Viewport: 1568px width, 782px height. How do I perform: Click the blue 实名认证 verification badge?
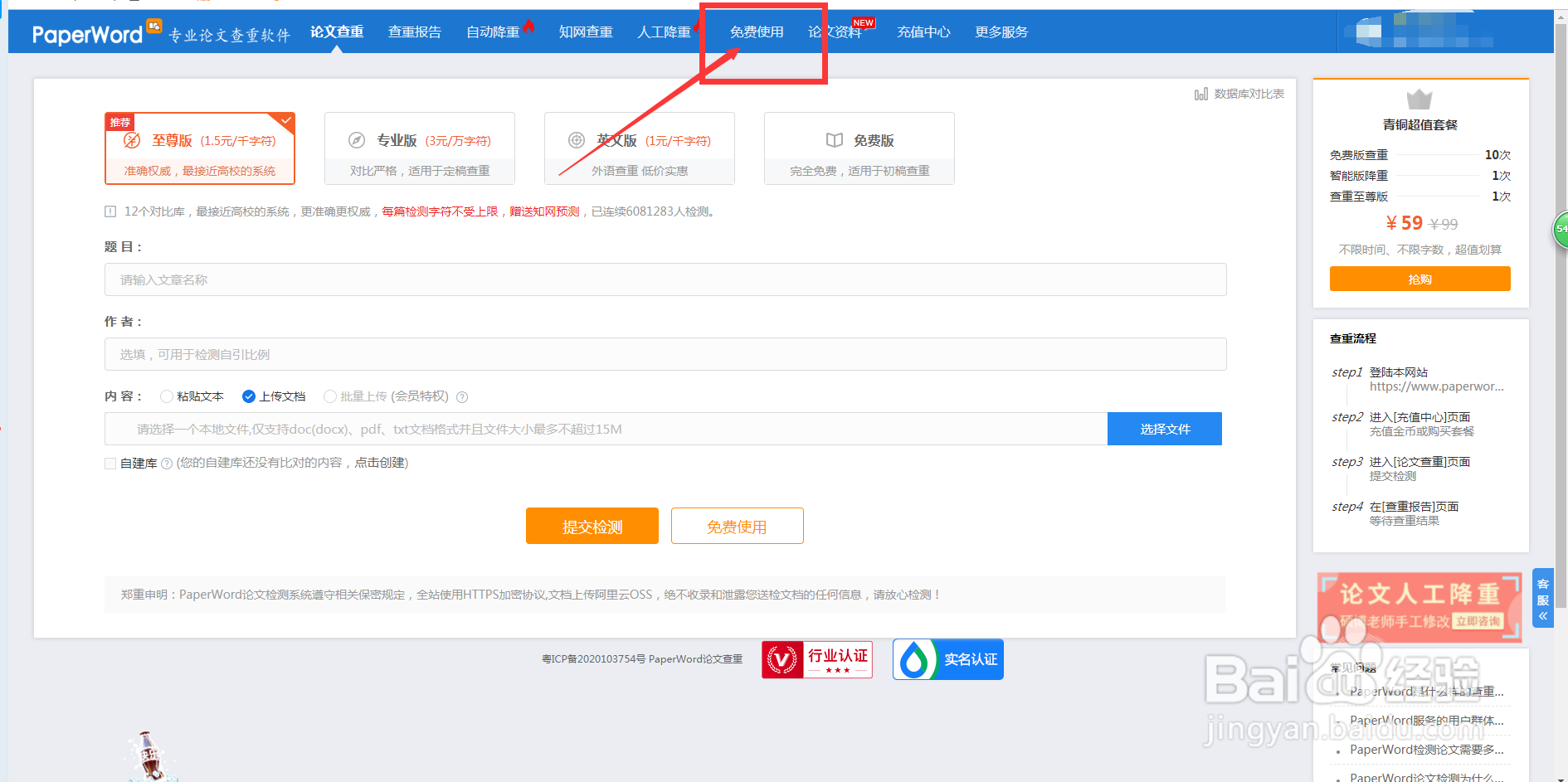[x=947, y=659]
